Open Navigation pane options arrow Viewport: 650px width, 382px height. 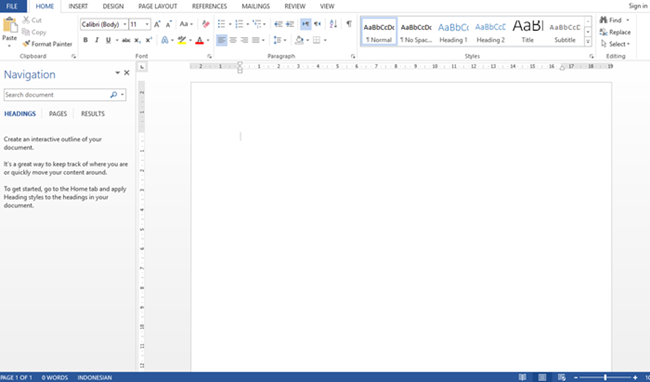[117, 73]
